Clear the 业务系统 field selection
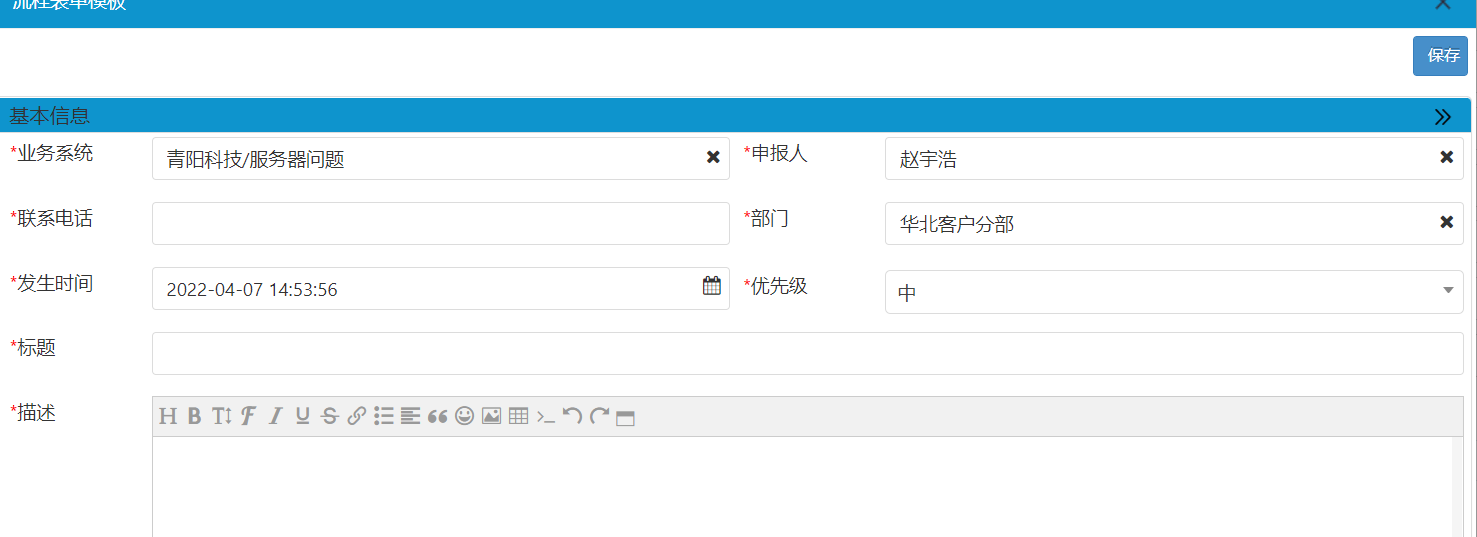The height and width of the screenshot is (537, 1477). (x=713, y=157)
